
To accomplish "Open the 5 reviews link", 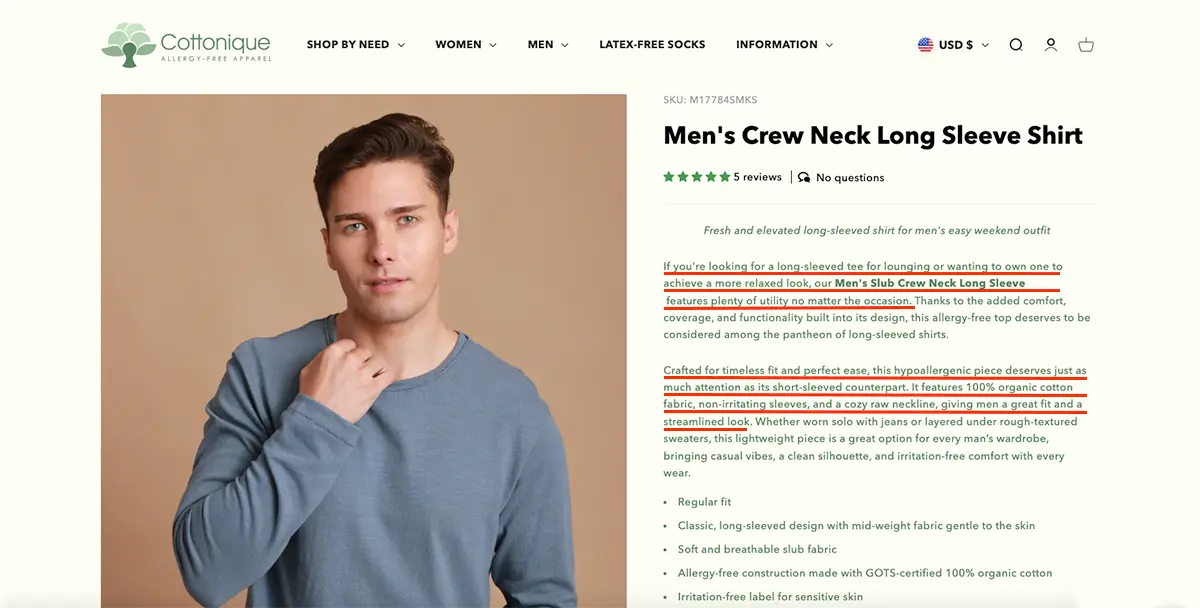I will (x=757, y=177).
